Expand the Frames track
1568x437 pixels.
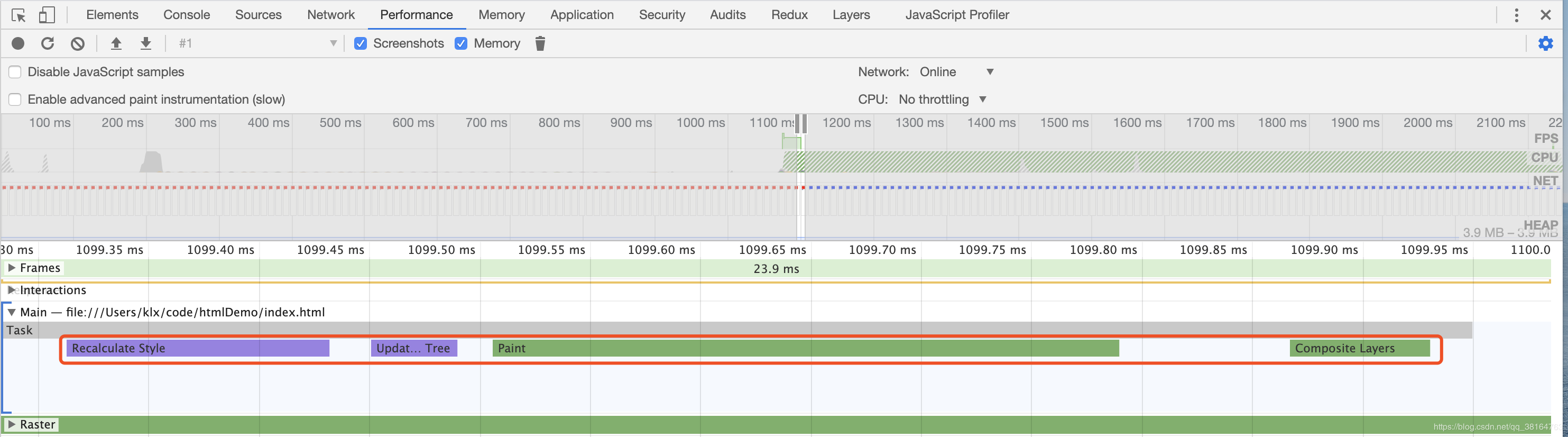point(11,268)
